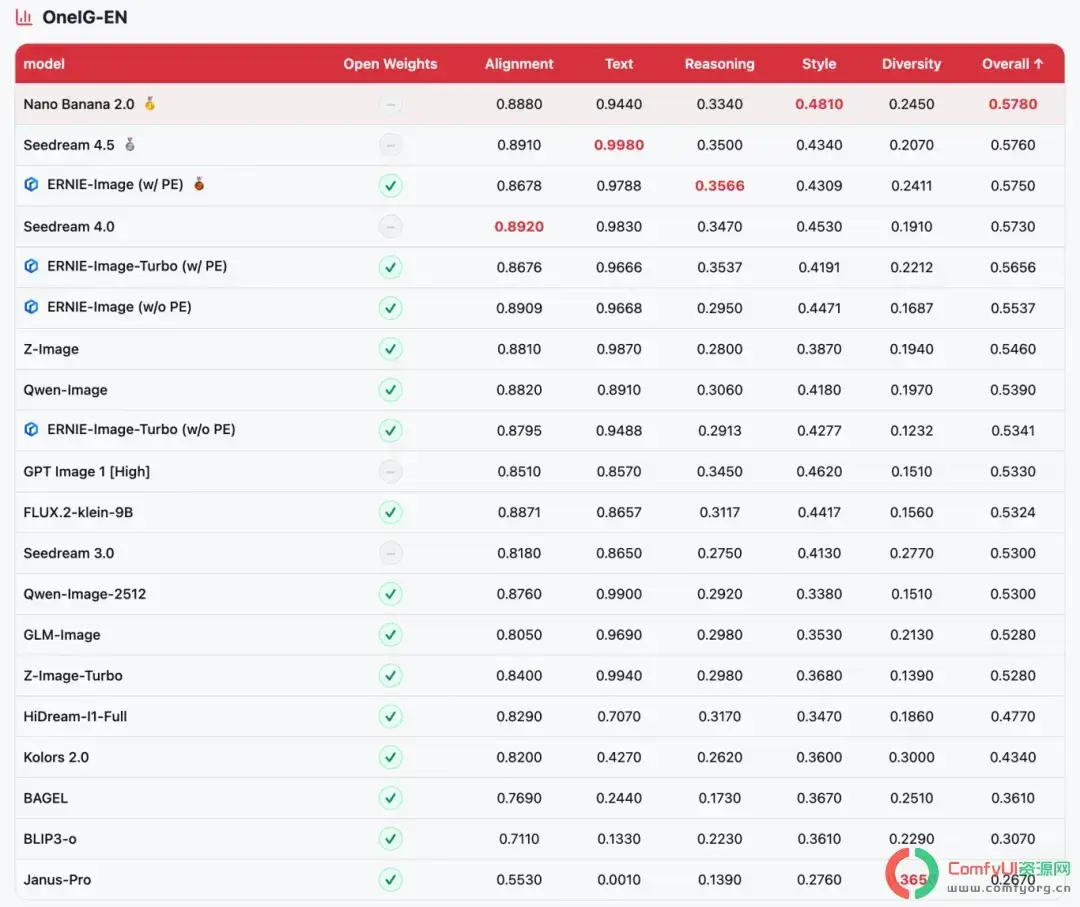Select the BLIP3-o model name
This screenshot has width=1080, height=907.
[x=50, y=839]
